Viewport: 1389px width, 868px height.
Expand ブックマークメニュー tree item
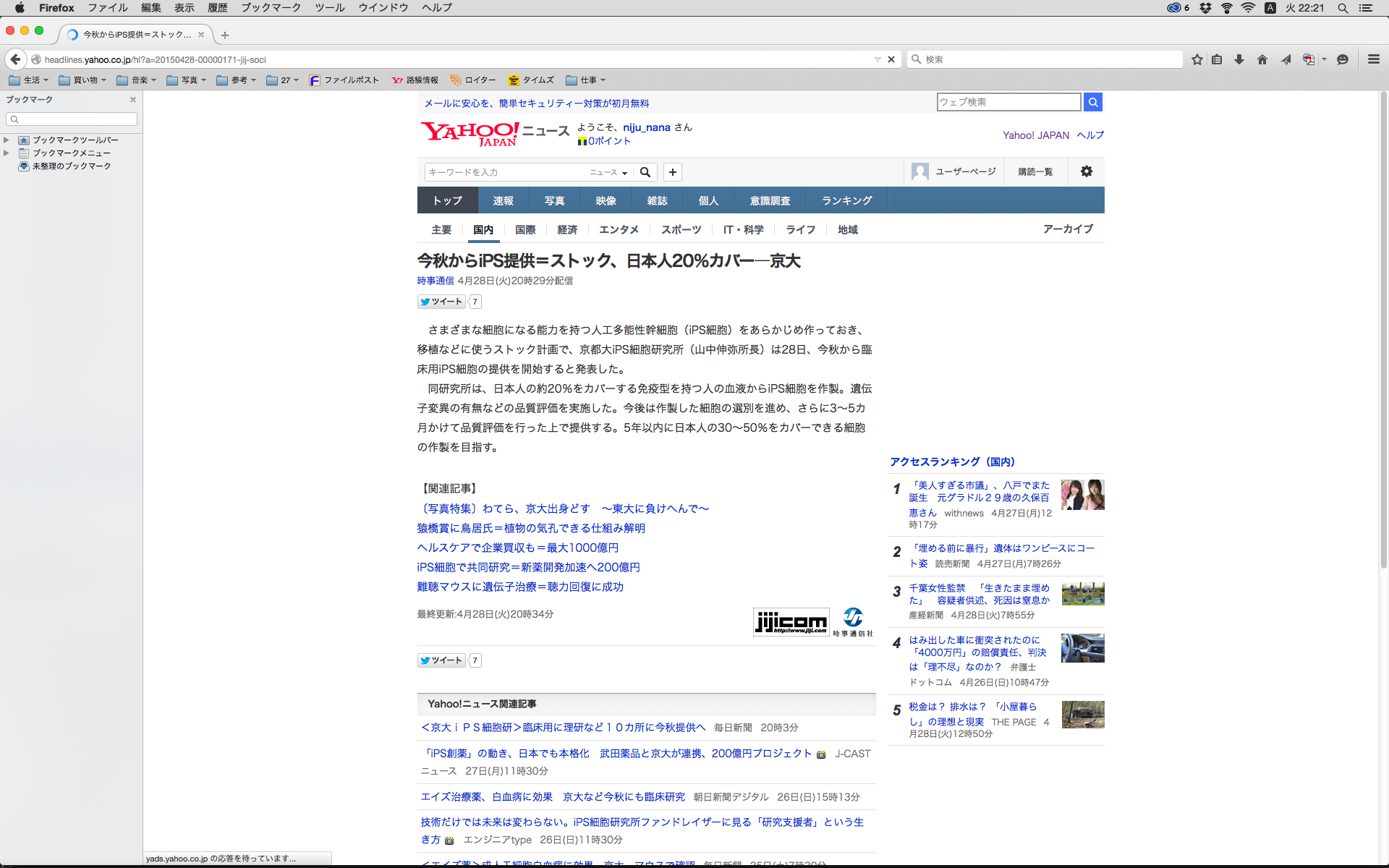click(x=7, y=153)
